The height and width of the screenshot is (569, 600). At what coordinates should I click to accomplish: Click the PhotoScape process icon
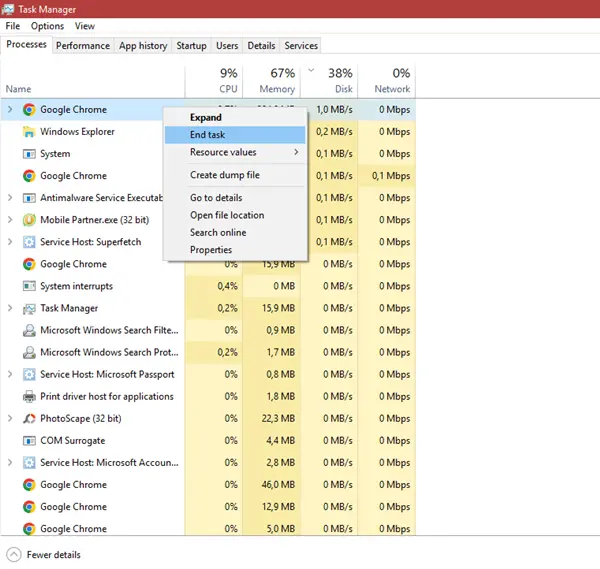(x=29, y=419)
